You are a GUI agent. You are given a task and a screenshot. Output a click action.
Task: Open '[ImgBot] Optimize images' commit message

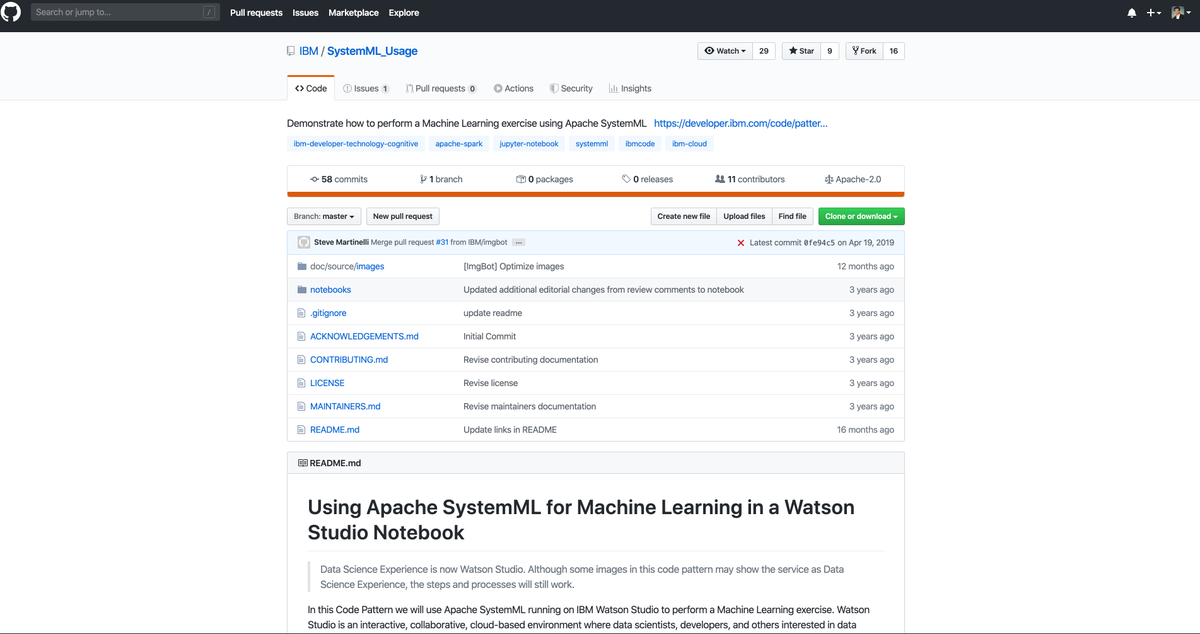513,266
